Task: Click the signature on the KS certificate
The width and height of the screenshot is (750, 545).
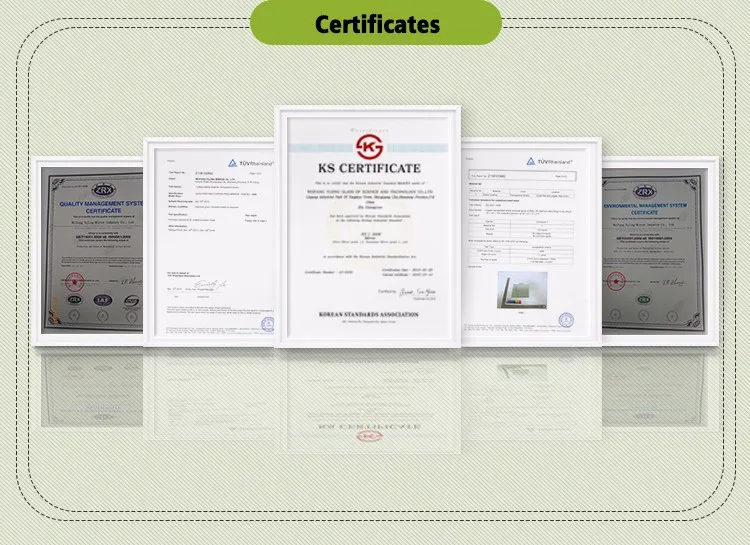Action: coord(417,292)
